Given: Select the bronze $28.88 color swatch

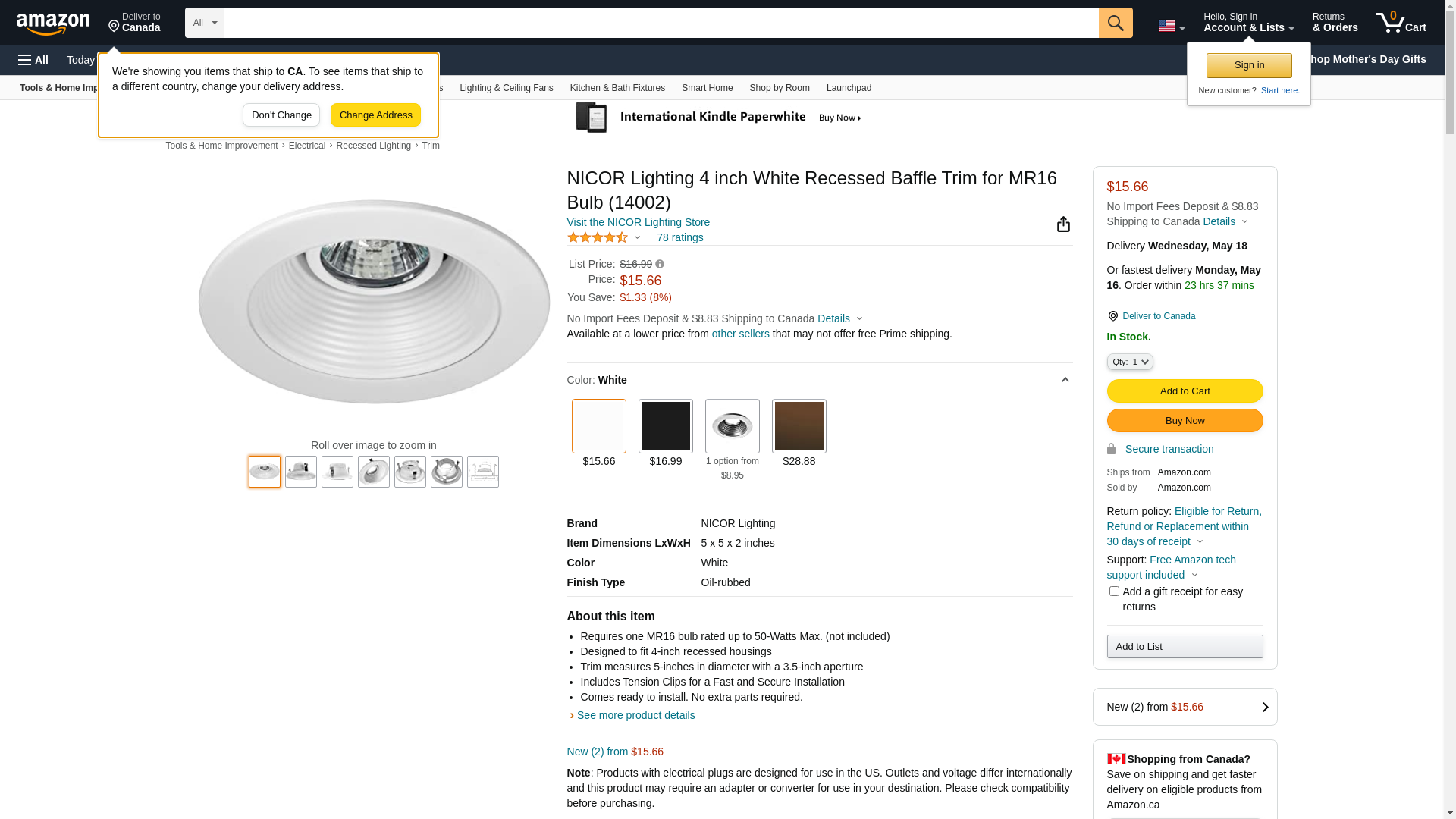Looking at the screenshot, I should click(x=799, y=426).
